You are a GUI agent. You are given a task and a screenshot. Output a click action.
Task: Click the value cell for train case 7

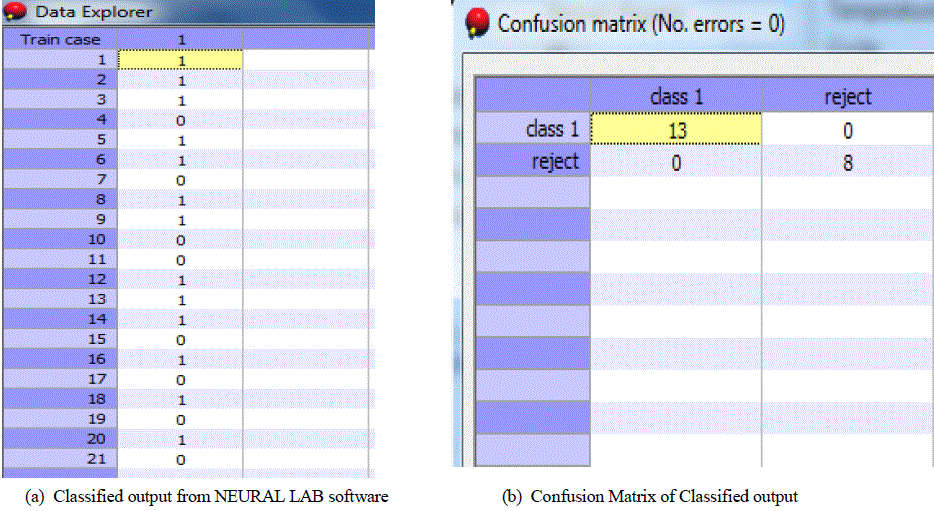coord(180,178)
